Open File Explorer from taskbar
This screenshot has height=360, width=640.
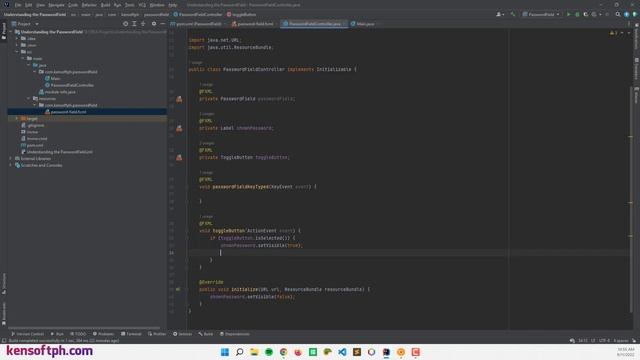coord(254,352)
